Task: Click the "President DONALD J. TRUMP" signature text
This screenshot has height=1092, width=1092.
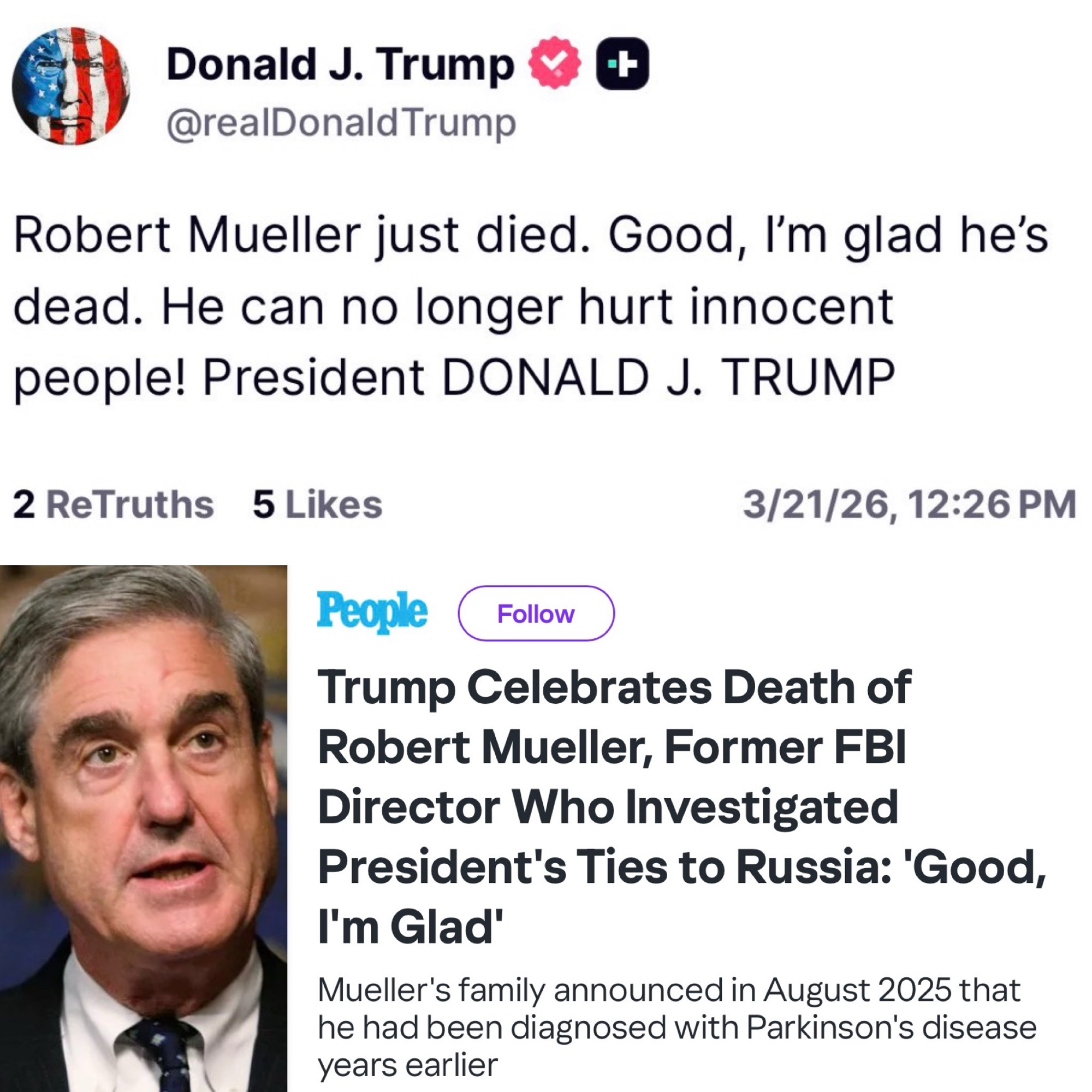Action: click(x=548, y=377)
